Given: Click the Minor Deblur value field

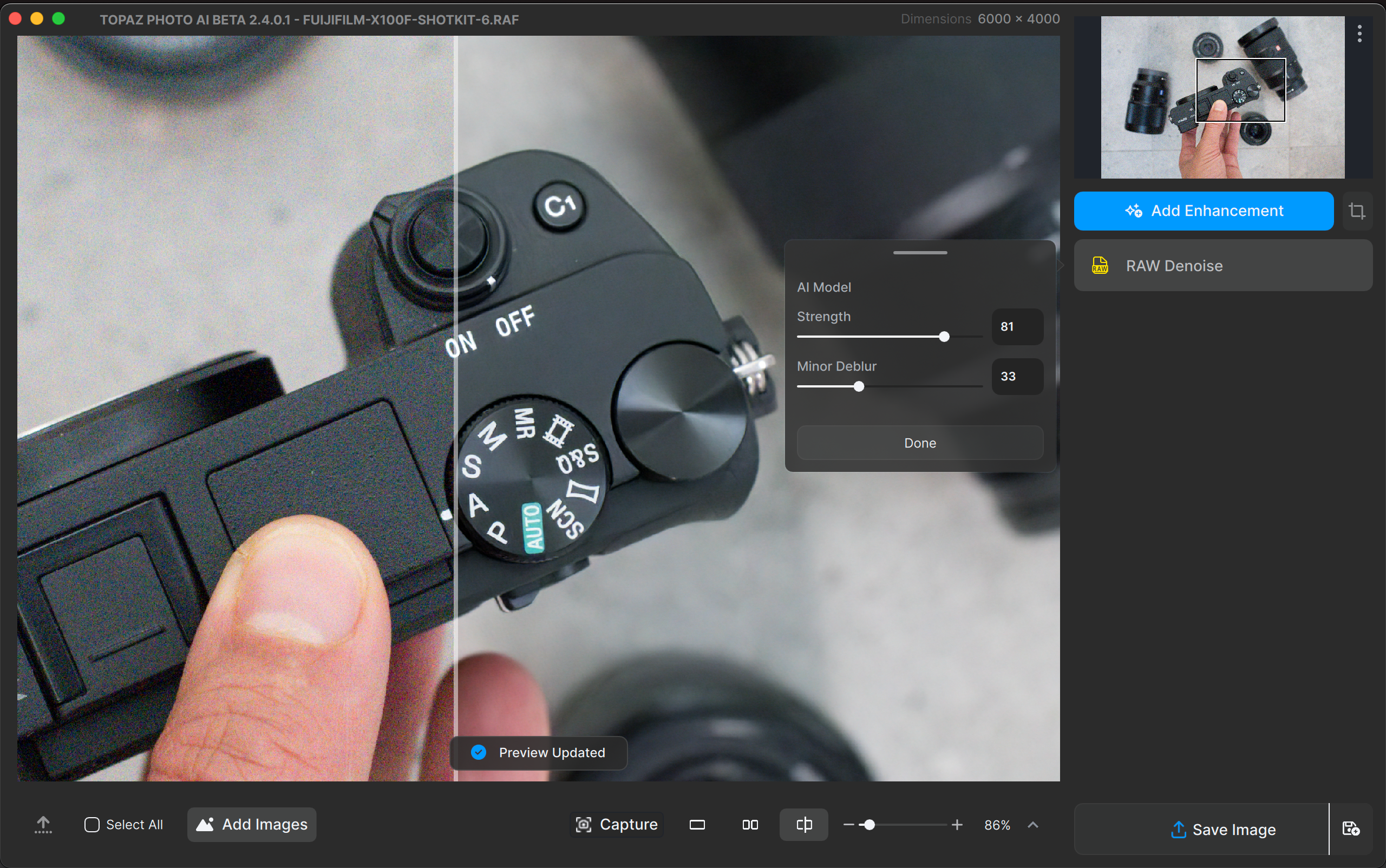Looking at the screenshot, I should pyautogui.click(x=1017, y=377).
